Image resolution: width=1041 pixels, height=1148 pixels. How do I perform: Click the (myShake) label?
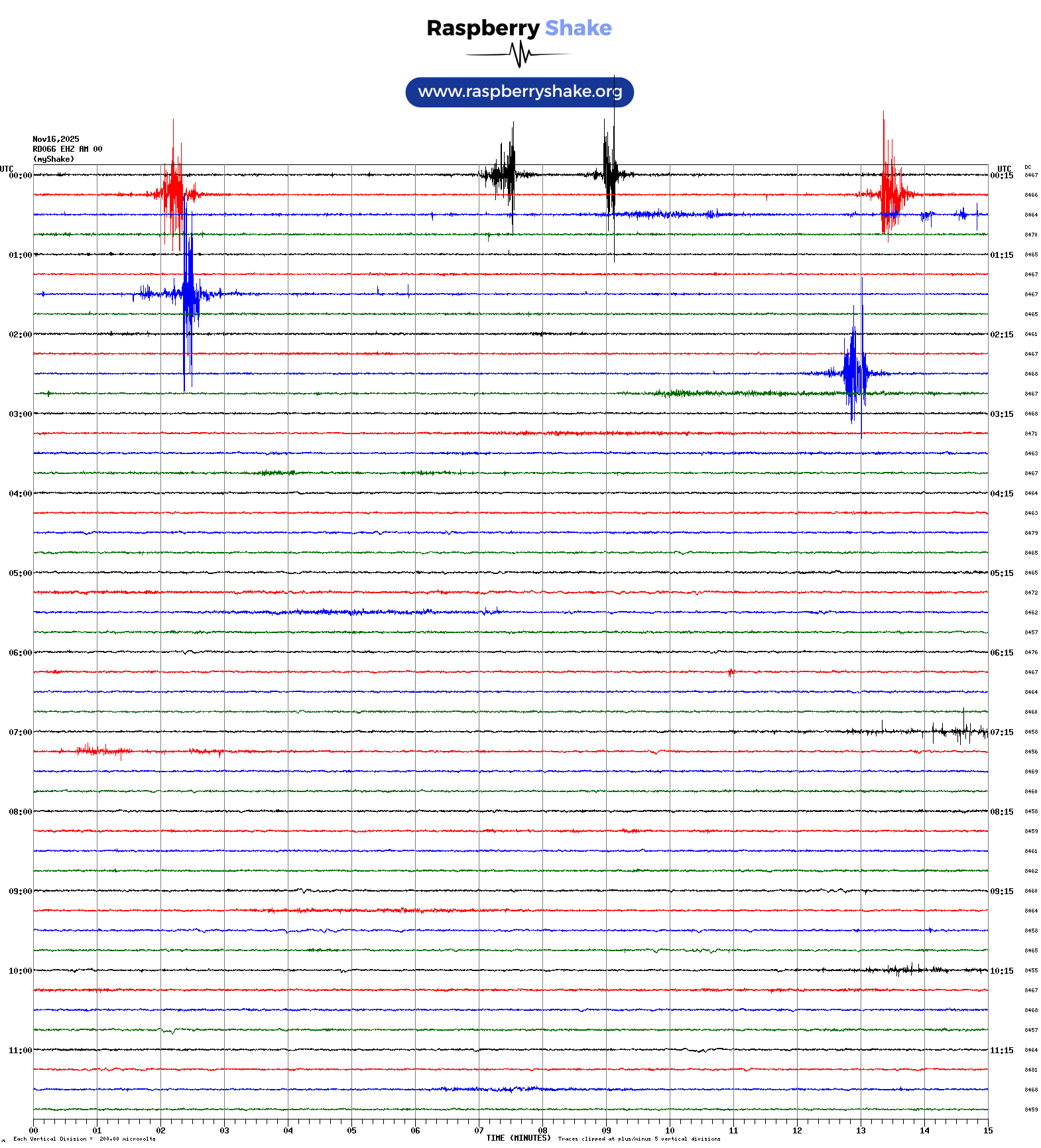tap(53, 159)
